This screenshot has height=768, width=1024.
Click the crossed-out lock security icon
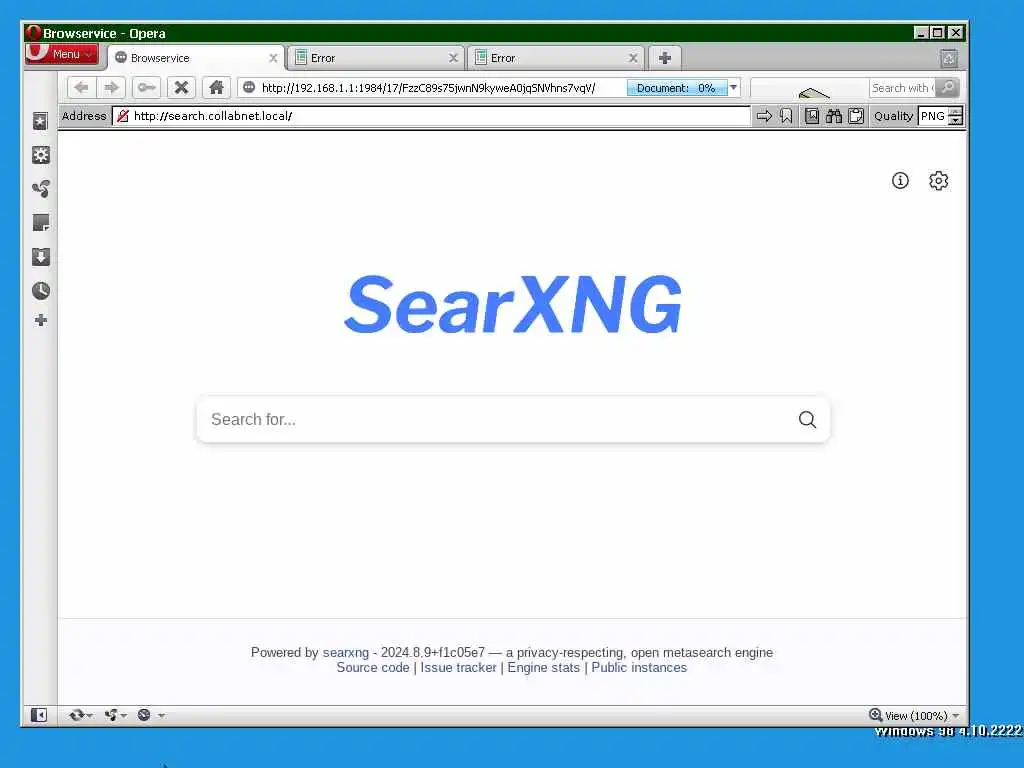tap(122, 116)
